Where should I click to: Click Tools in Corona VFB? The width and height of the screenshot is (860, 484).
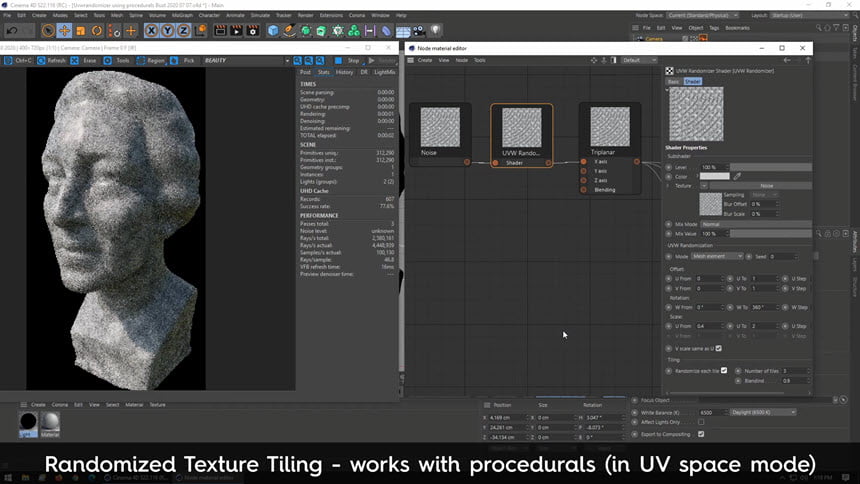[x=117, y=60]
